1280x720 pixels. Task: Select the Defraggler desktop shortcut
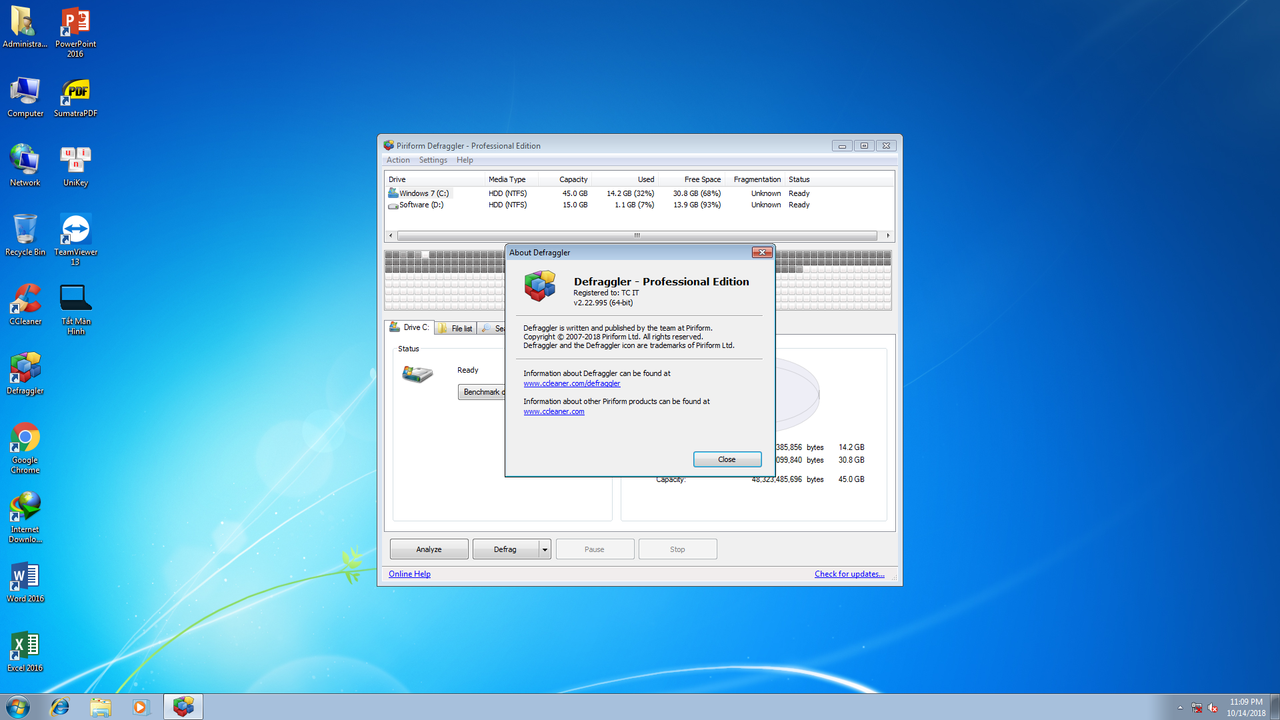click(25, 373)
